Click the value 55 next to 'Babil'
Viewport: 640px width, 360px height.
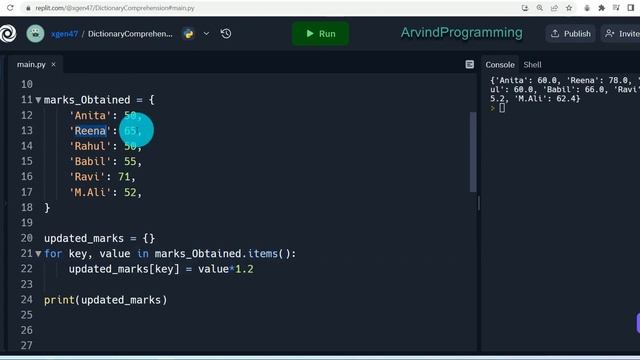130,162
